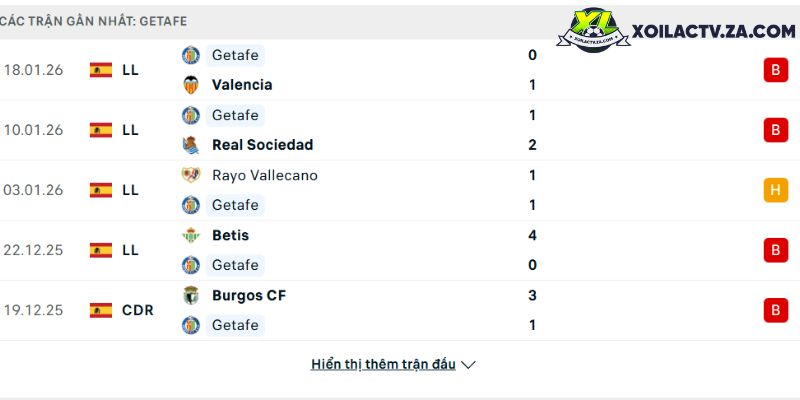Screen dimensions: 800x400
Task: Click the 03.01.26 match date
Action: click(34, 190)
